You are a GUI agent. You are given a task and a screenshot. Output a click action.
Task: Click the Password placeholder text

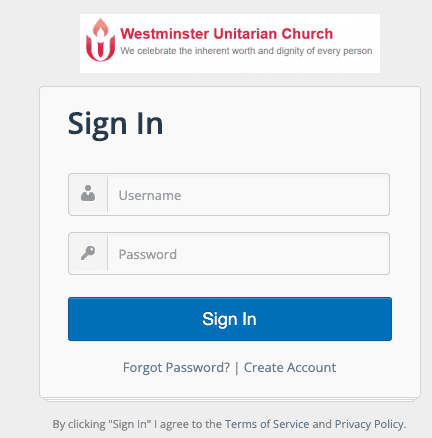(148, 255)
